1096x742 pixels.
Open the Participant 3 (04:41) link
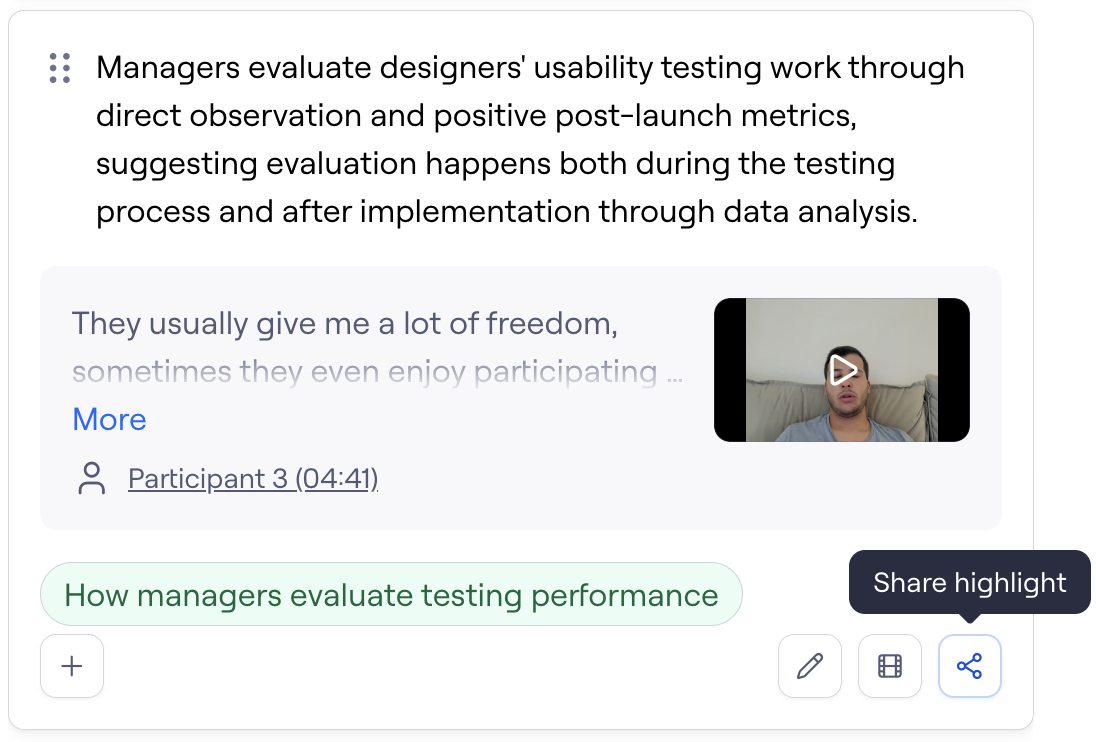coord(253,479)
